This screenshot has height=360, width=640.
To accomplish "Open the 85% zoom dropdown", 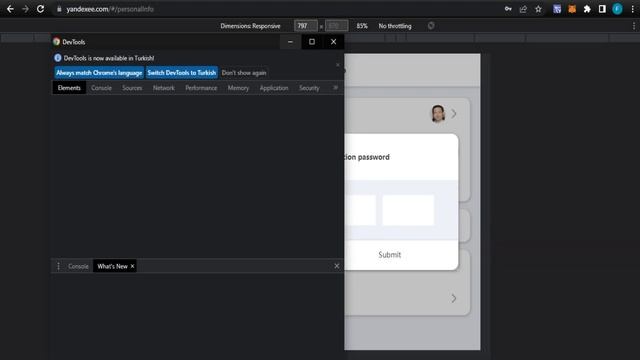I will coord(362,26).
